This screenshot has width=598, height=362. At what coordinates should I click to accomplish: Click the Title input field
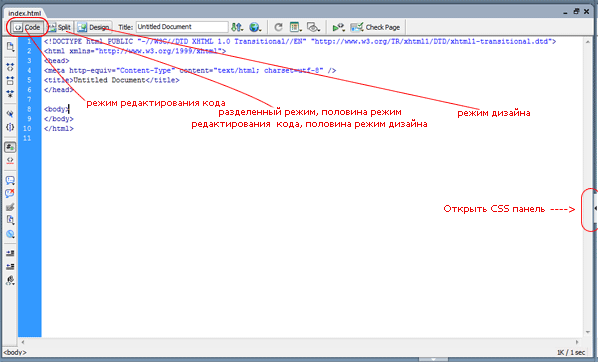[182, 27]
